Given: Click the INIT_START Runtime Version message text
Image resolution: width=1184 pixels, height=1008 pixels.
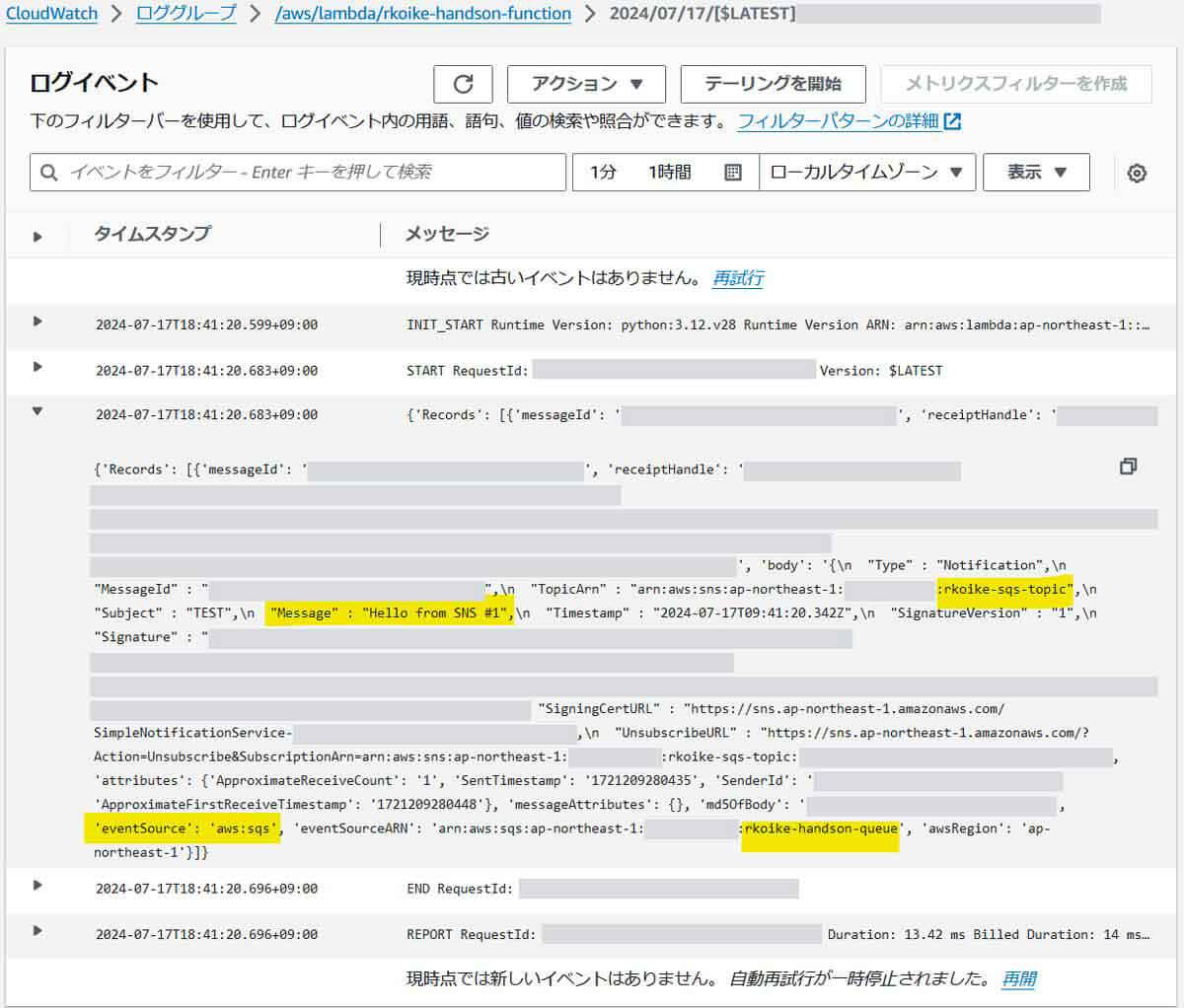Looking at the screenshot, I should click(777, 324).
